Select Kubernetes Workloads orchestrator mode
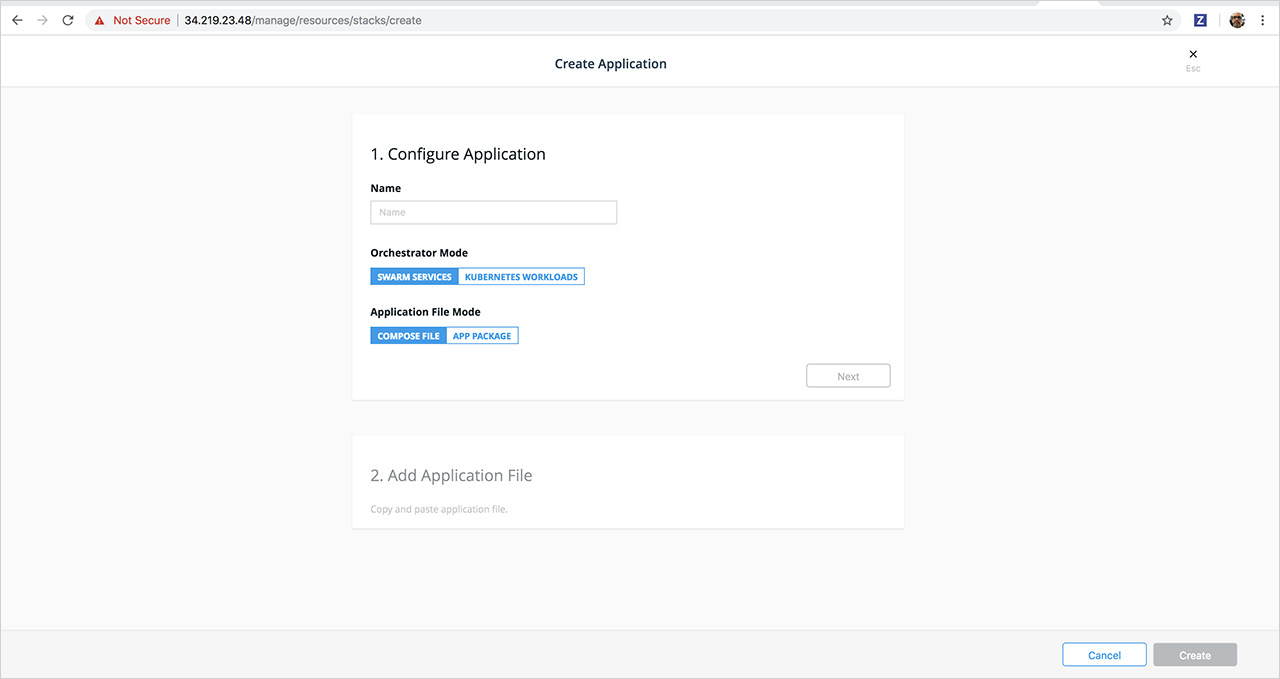Viewport: 1280px width, 679px height. point(521,276)
